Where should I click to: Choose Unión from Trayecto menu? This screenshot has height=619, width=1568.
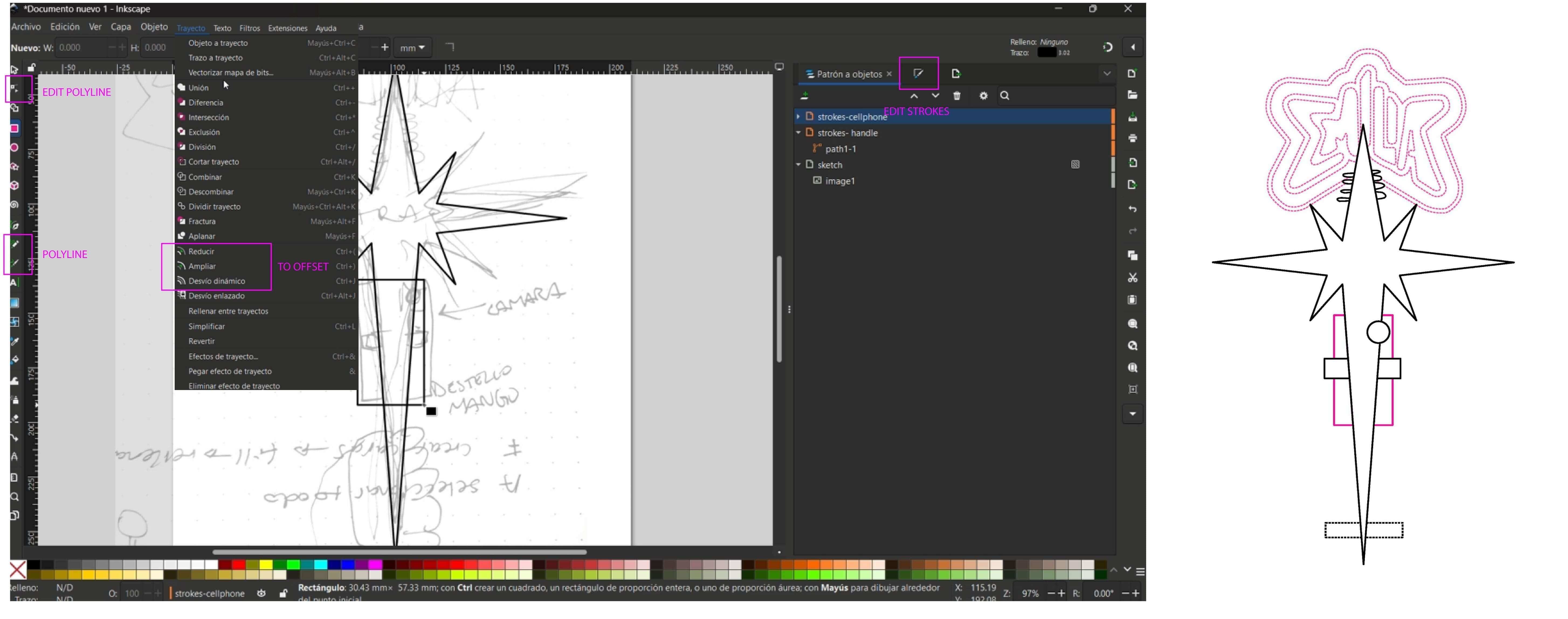point(266,88)
